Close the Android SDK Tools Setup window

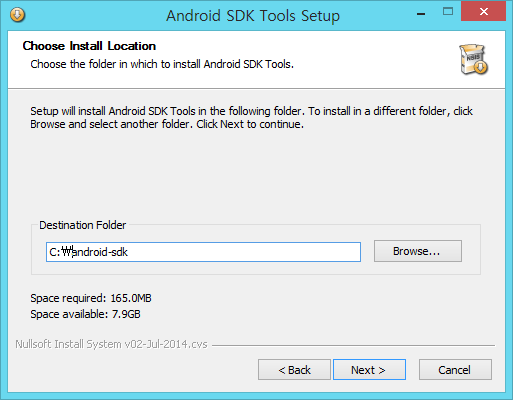click(x=483, y=12)
